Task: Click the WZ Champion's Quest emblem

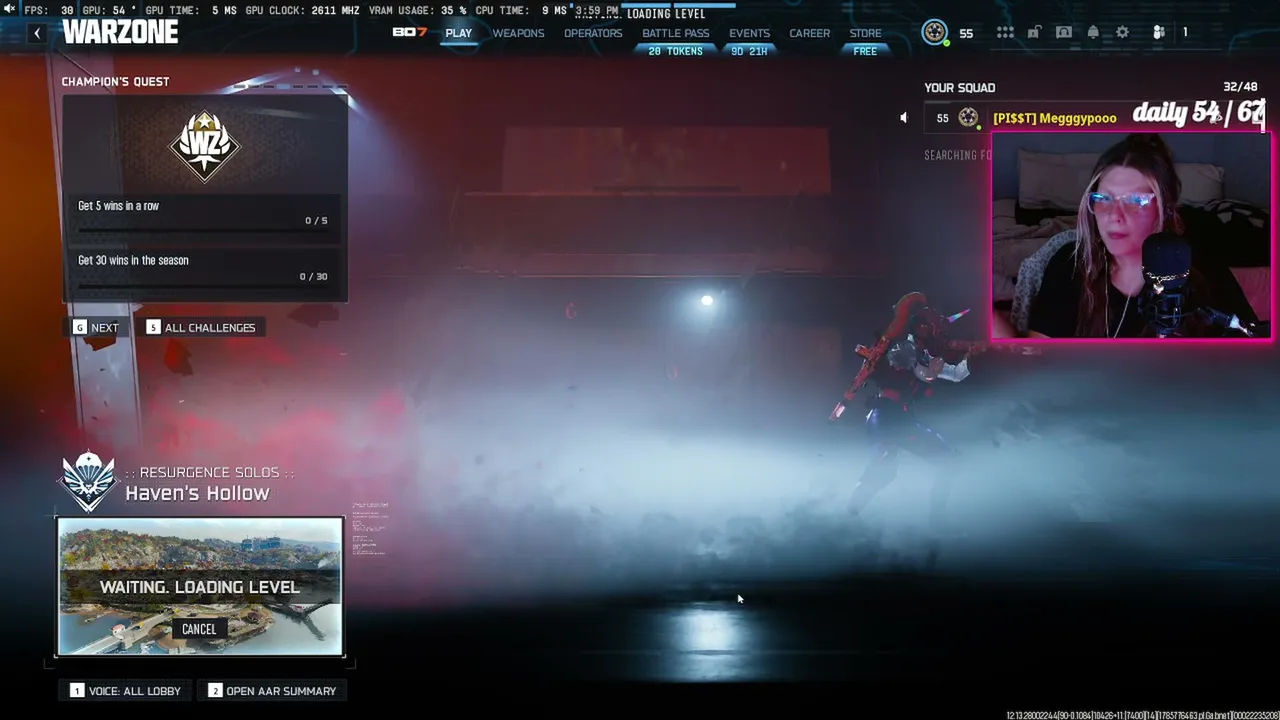Action: coord(205,145)
